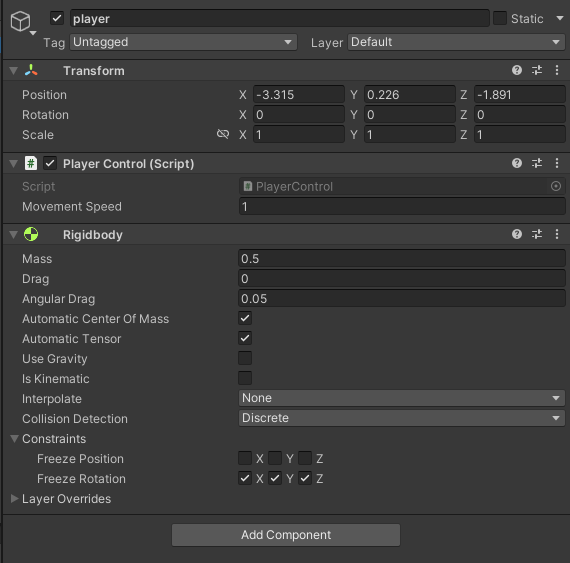Click Position X field
Image resolution: width=570 pixels, height=563 pixels.
pyautogui.click(x=299, y=94)
